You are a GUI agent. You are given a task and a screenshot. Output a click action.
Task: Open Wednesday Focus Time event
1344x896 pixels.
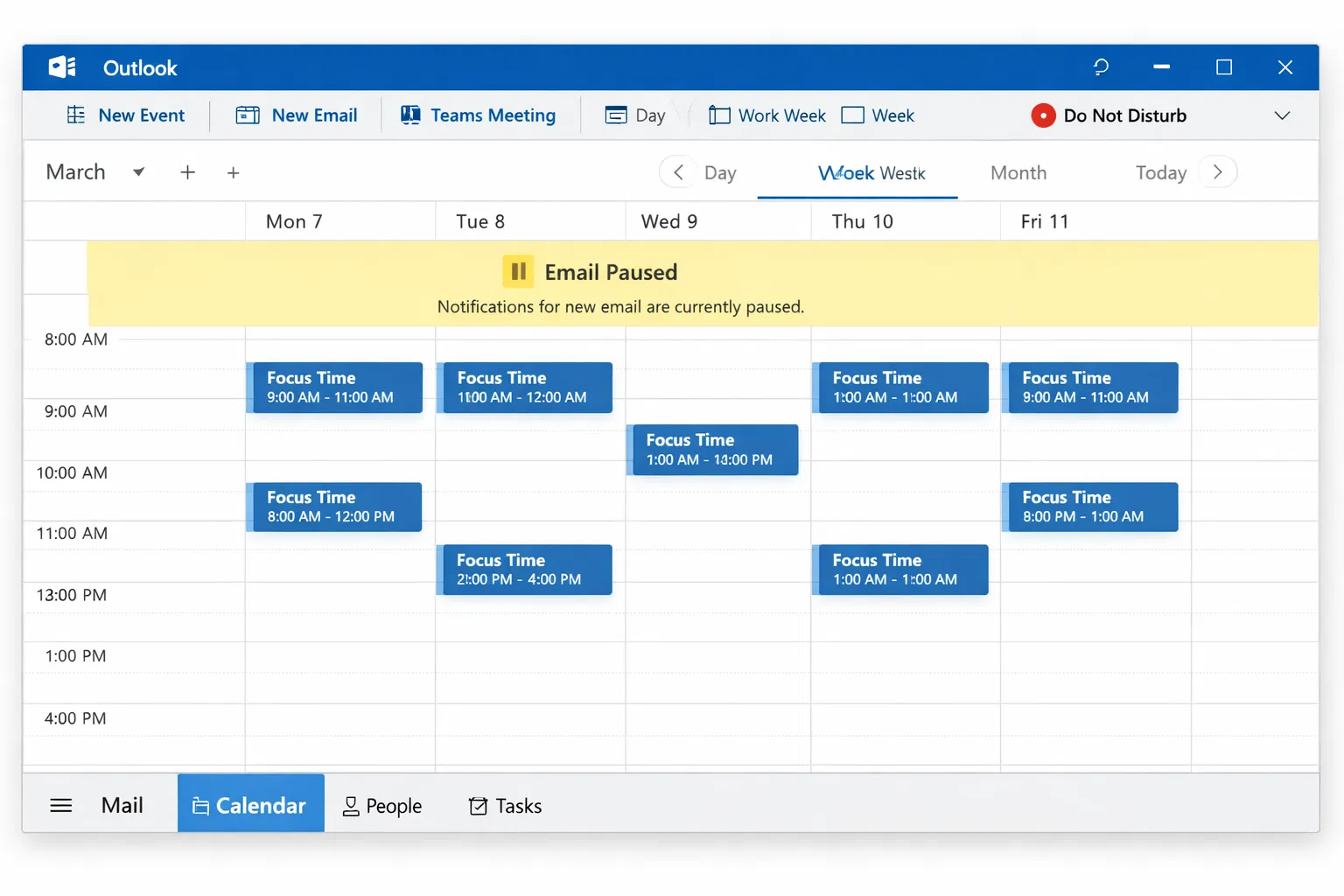(712, 450)
